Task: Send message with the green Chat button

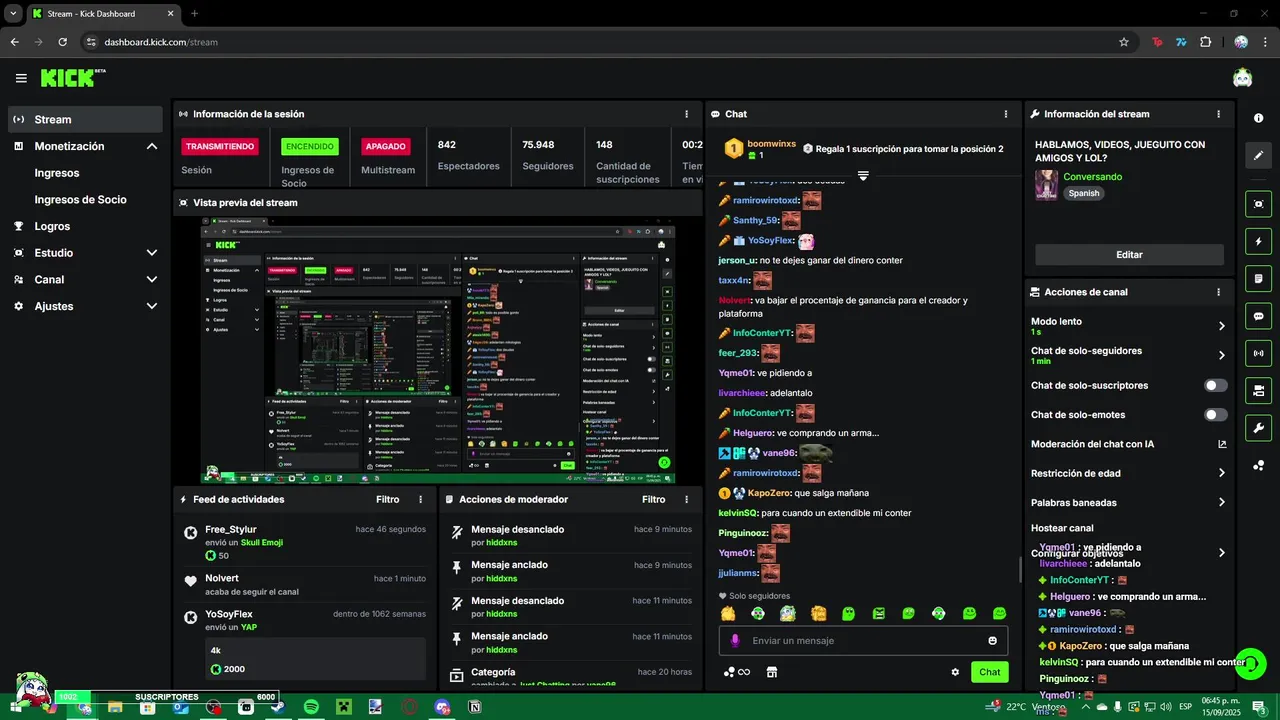Action: [989, 672]
